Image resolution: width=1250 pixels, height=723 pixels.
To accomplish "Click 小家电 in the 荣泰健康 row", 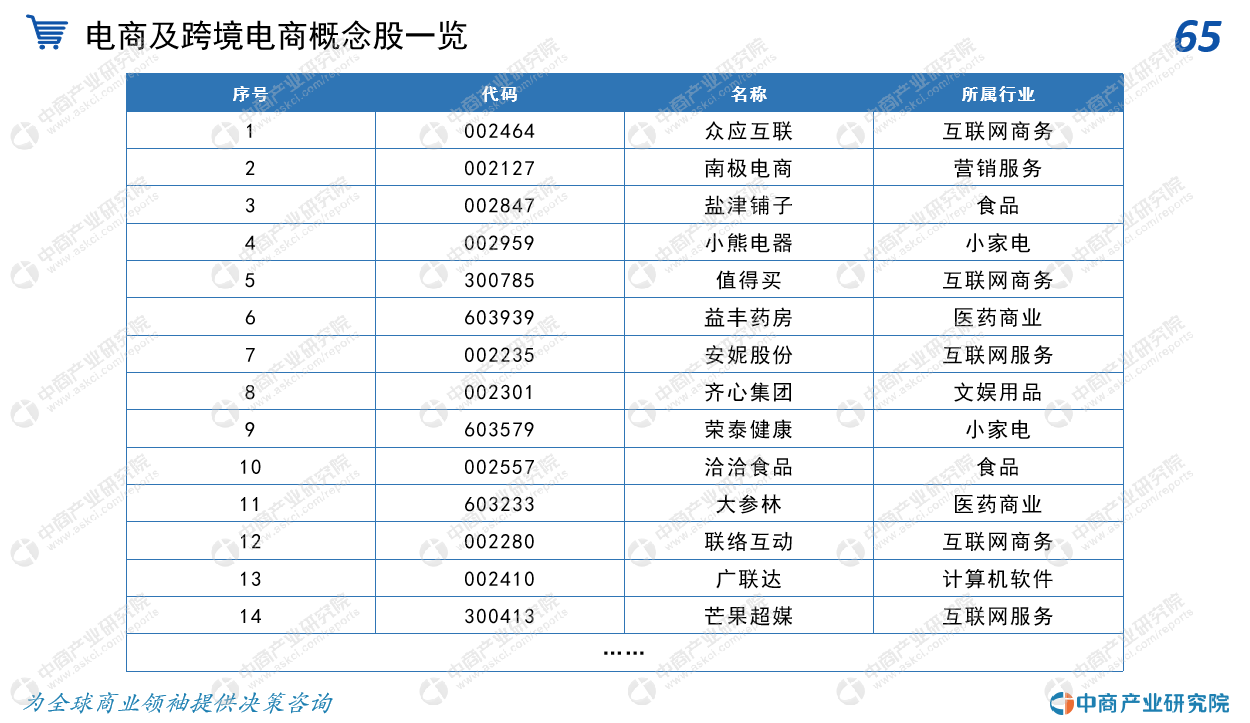I will pos(998,430).
